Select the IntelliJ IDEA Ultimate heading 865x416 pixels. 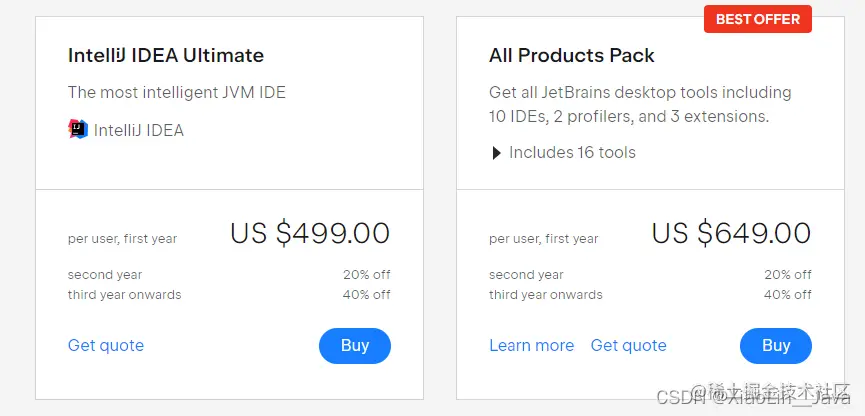[x=166, y=56]
